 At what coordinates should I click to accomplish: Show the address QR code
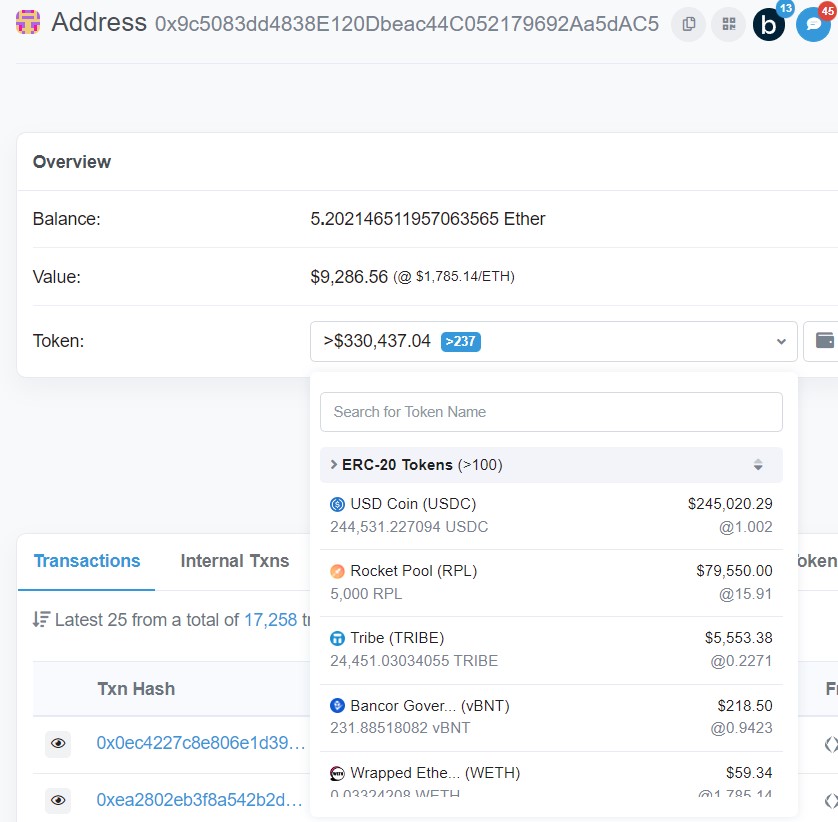728,24
